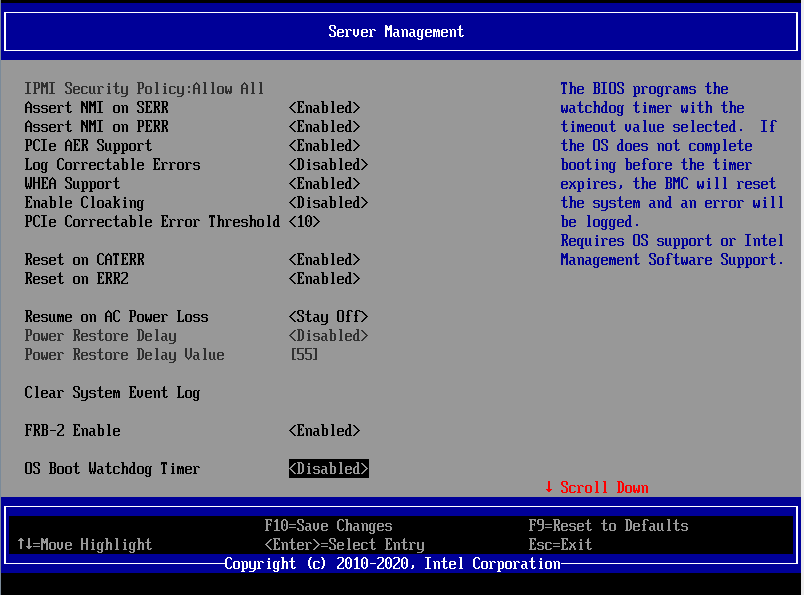The width and height of the screenshot is (804, 595).
Task: Click Power Restore Delay Value field 55
Action: [304, 354]
